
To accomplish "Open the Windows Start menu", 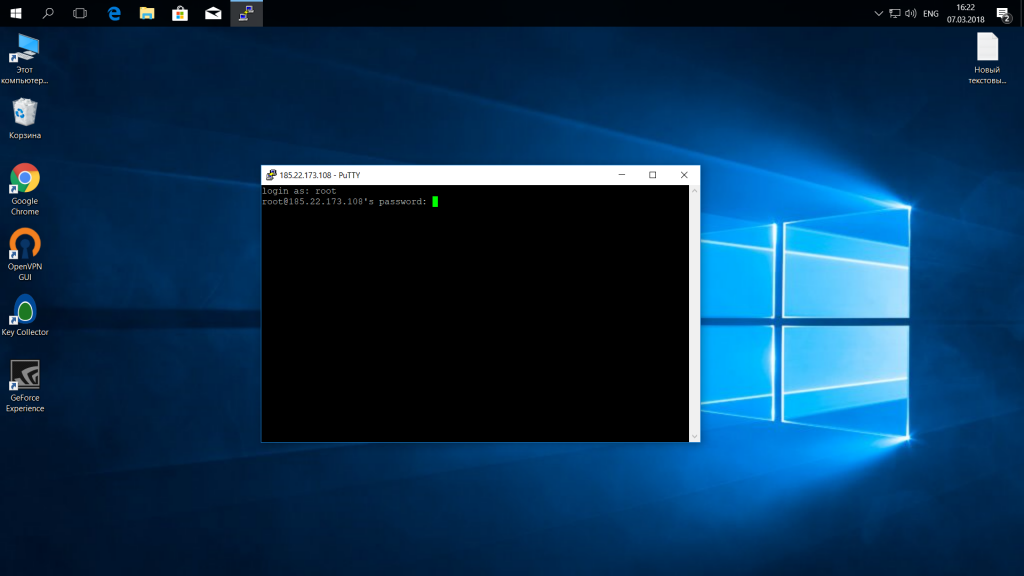I will (16, 13).
